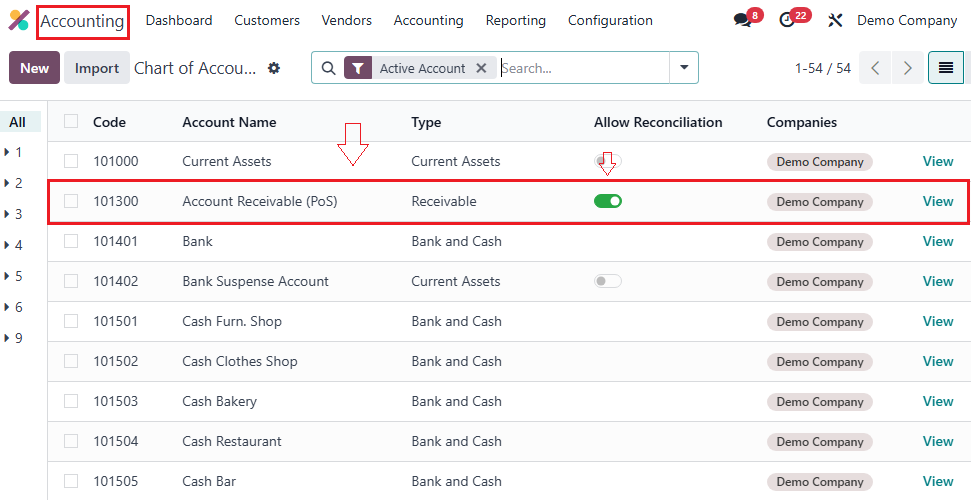This screenshot has width=971, height=500.
Task: Open the activities clock icon
Action: coord(787,21)
